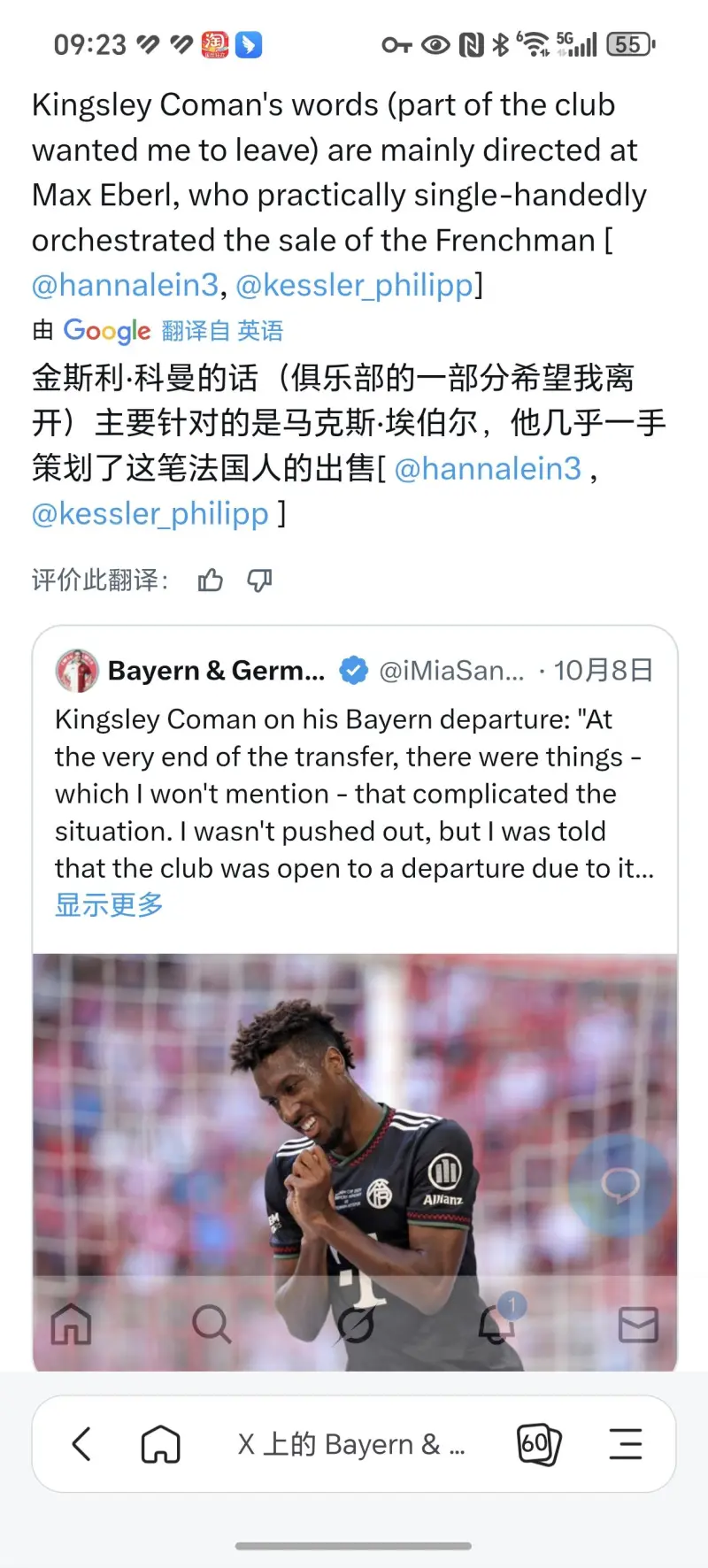708x1568 pixels.
Task: Open the Grok slash icon in bottom nav
Action: (355, 1325)
